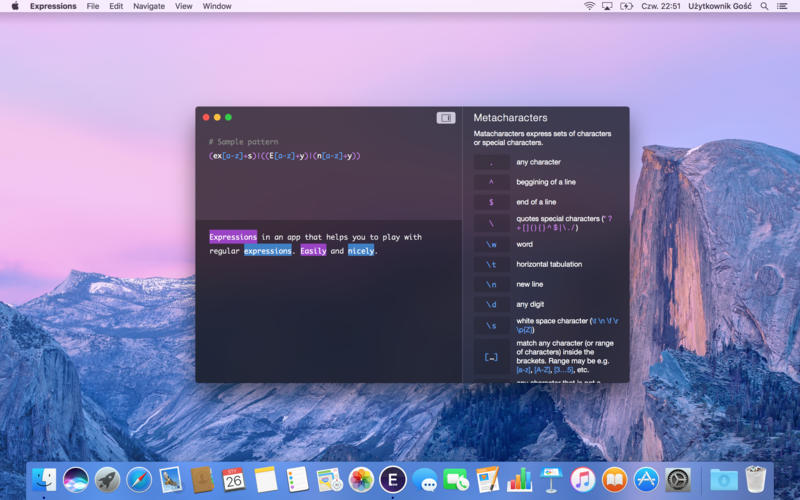Open the File menu
This screenshot has width=800, height=500.
coord(93,6)
